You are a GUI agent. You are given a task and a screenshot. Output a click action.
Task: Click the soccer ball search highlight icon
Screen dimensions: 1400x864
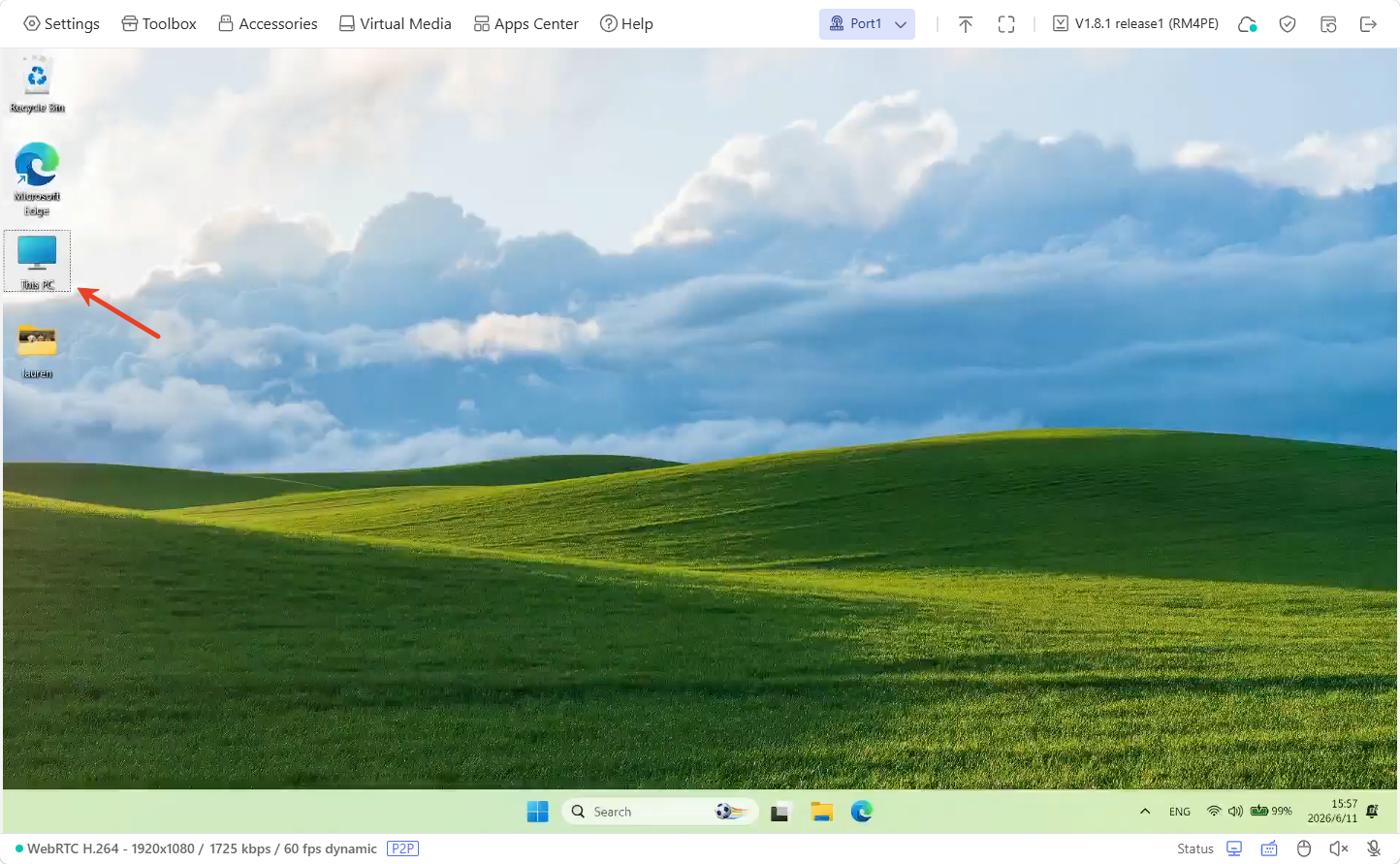(733, 812)
